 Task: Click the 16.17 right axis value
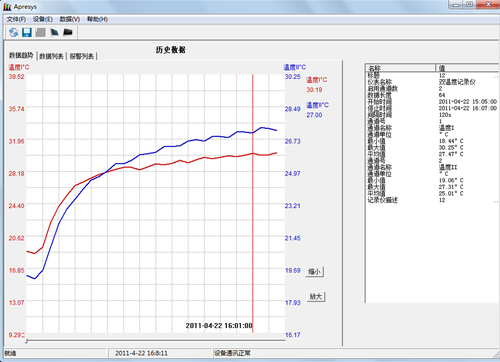tap(293, 335)
